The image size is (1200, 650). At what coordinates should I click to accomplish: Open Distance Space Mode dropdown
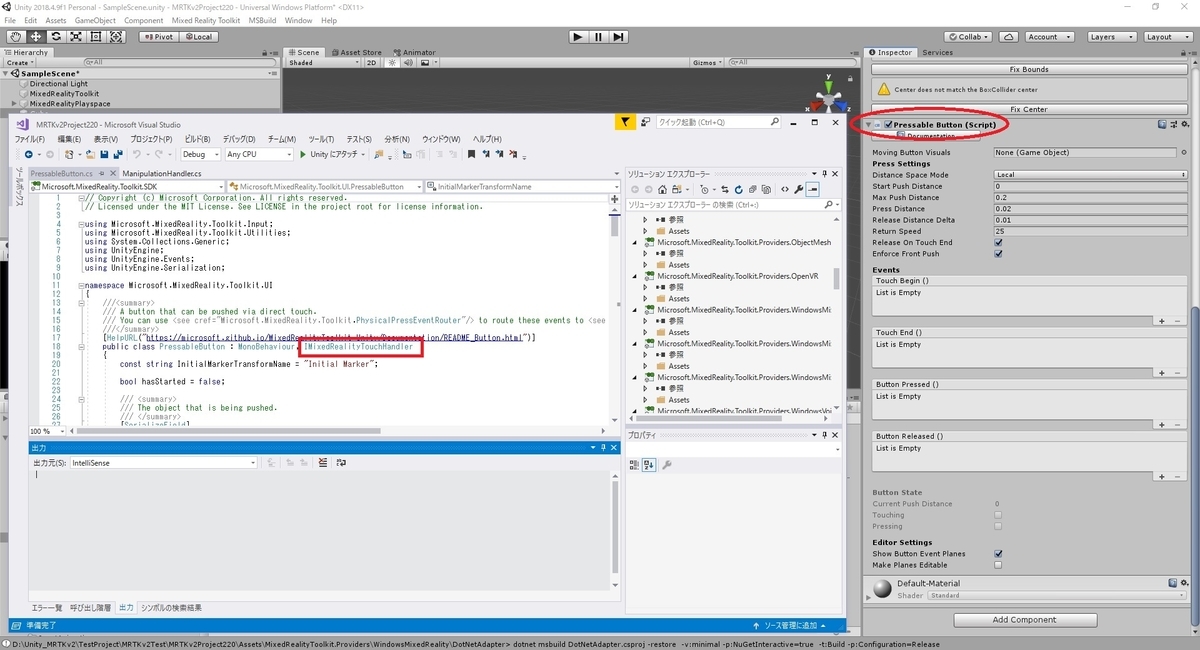click(x=1090, y=174)
